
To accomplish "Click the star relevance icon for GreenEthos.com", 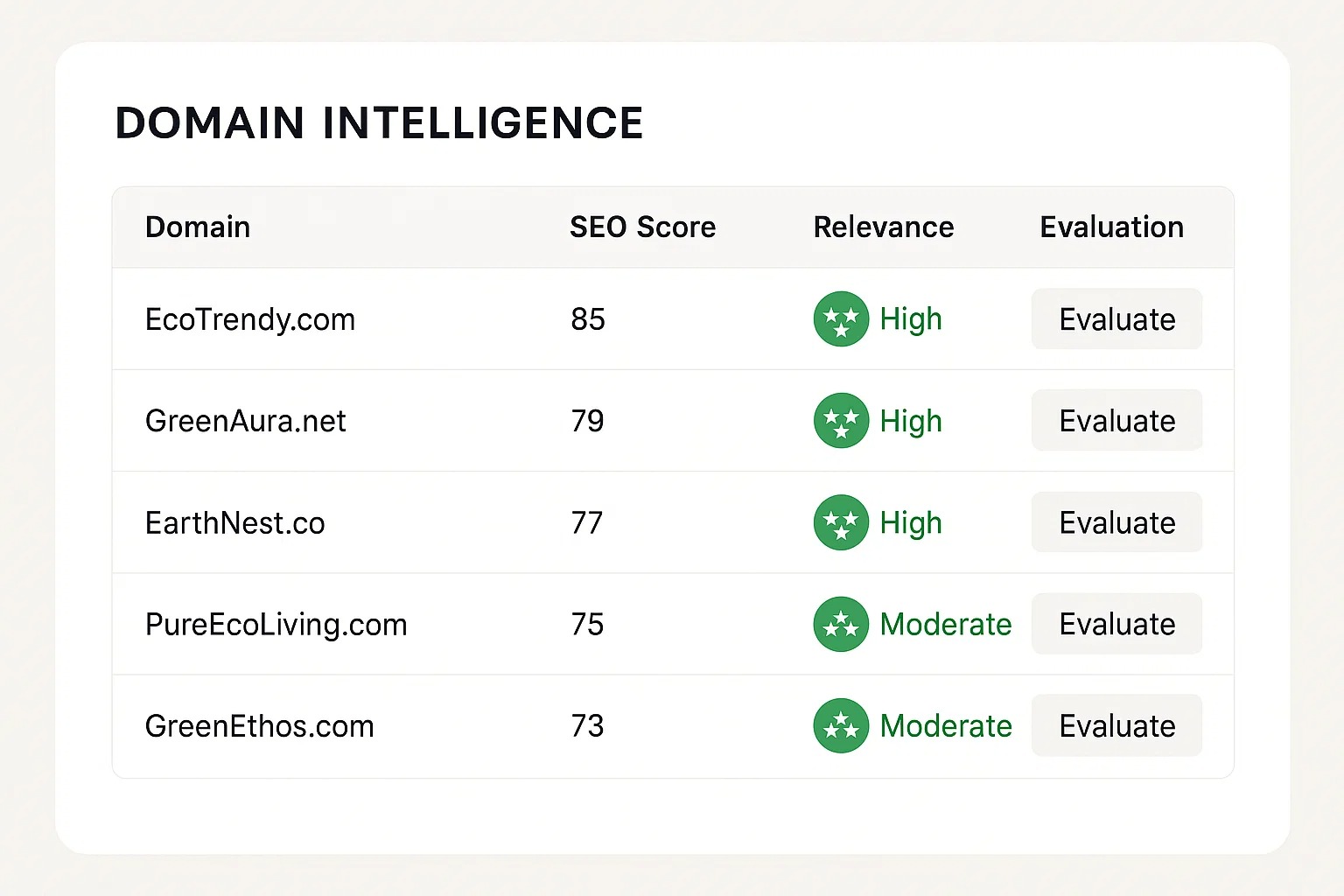I will tap(841, 725).
